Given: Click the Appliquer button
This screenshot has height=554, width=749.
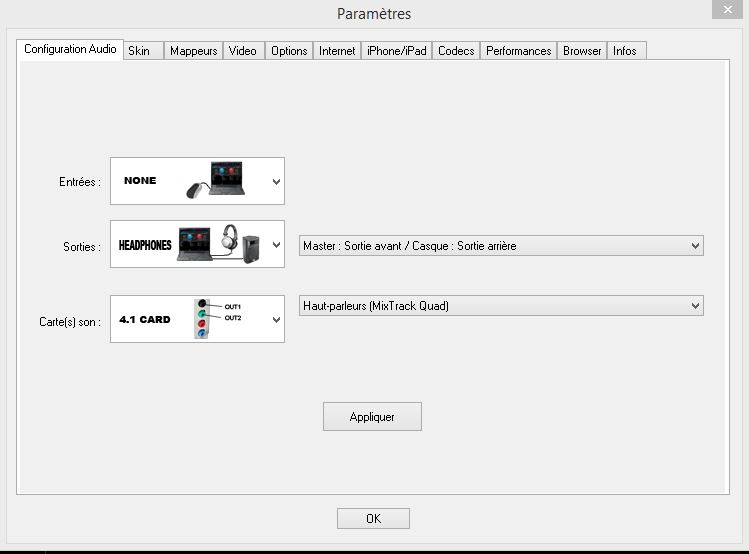Looking at the screenshot, I should 372,416.
